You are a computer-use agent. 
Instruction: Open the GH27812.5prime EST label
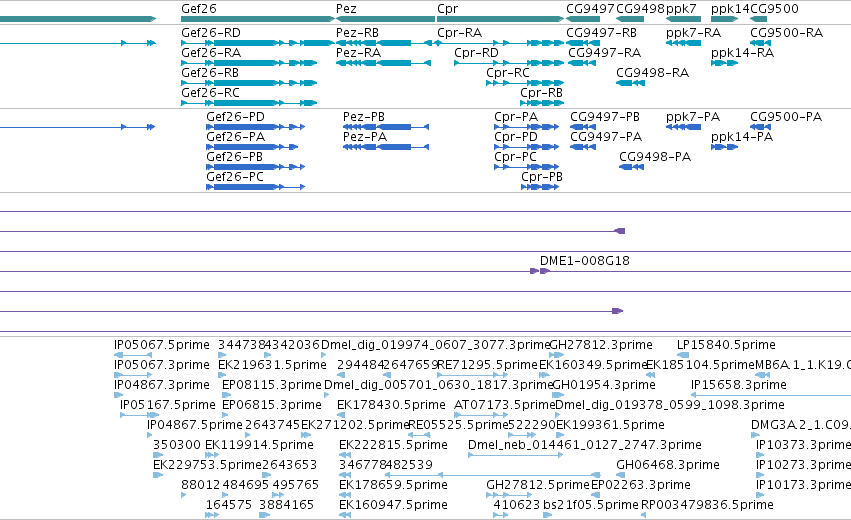click(537, 485)
